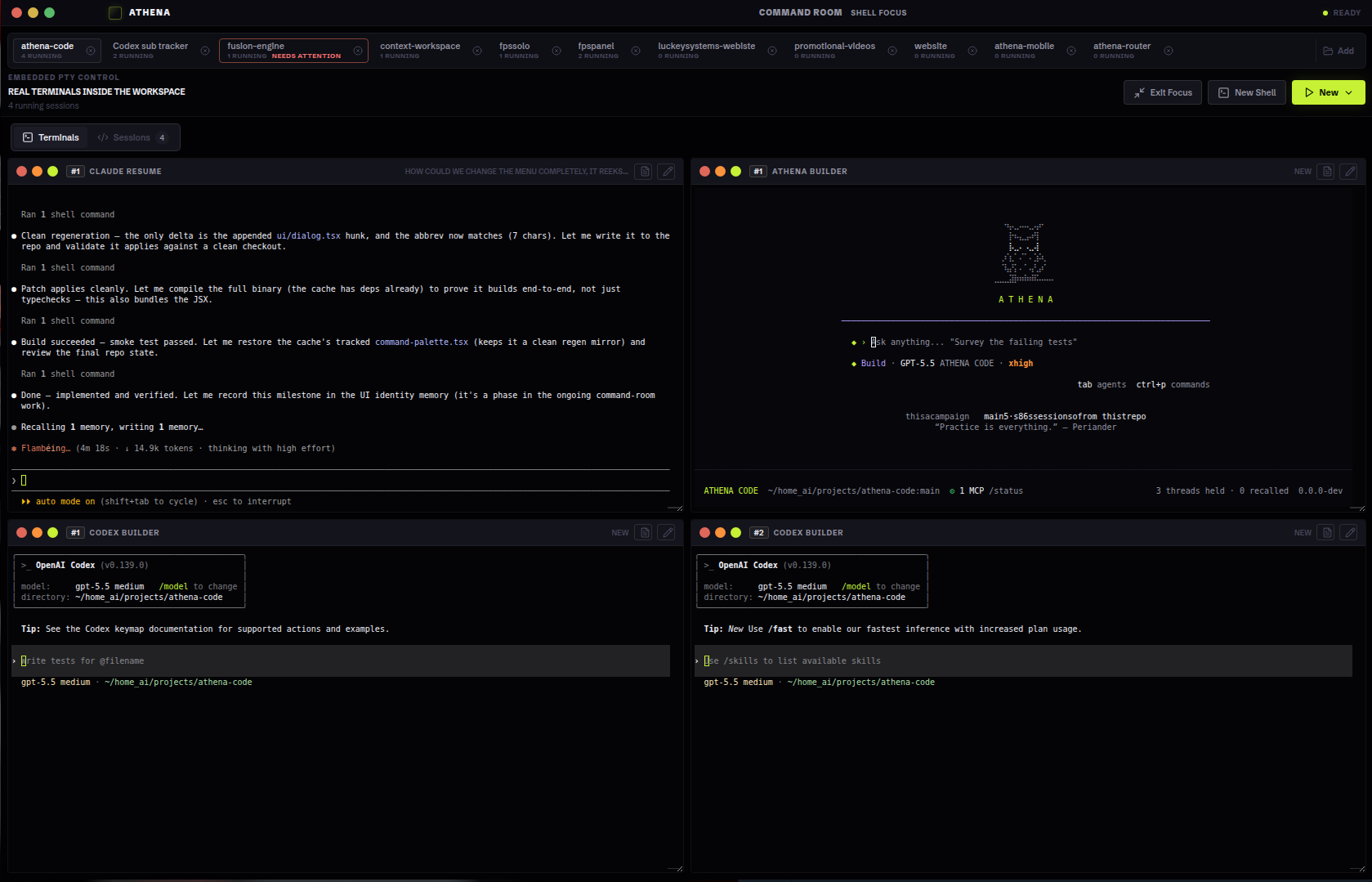The width and height of the screenshot is (1372, 882).
Task: Open athena-router workspace
Action: pos(1121,50)
